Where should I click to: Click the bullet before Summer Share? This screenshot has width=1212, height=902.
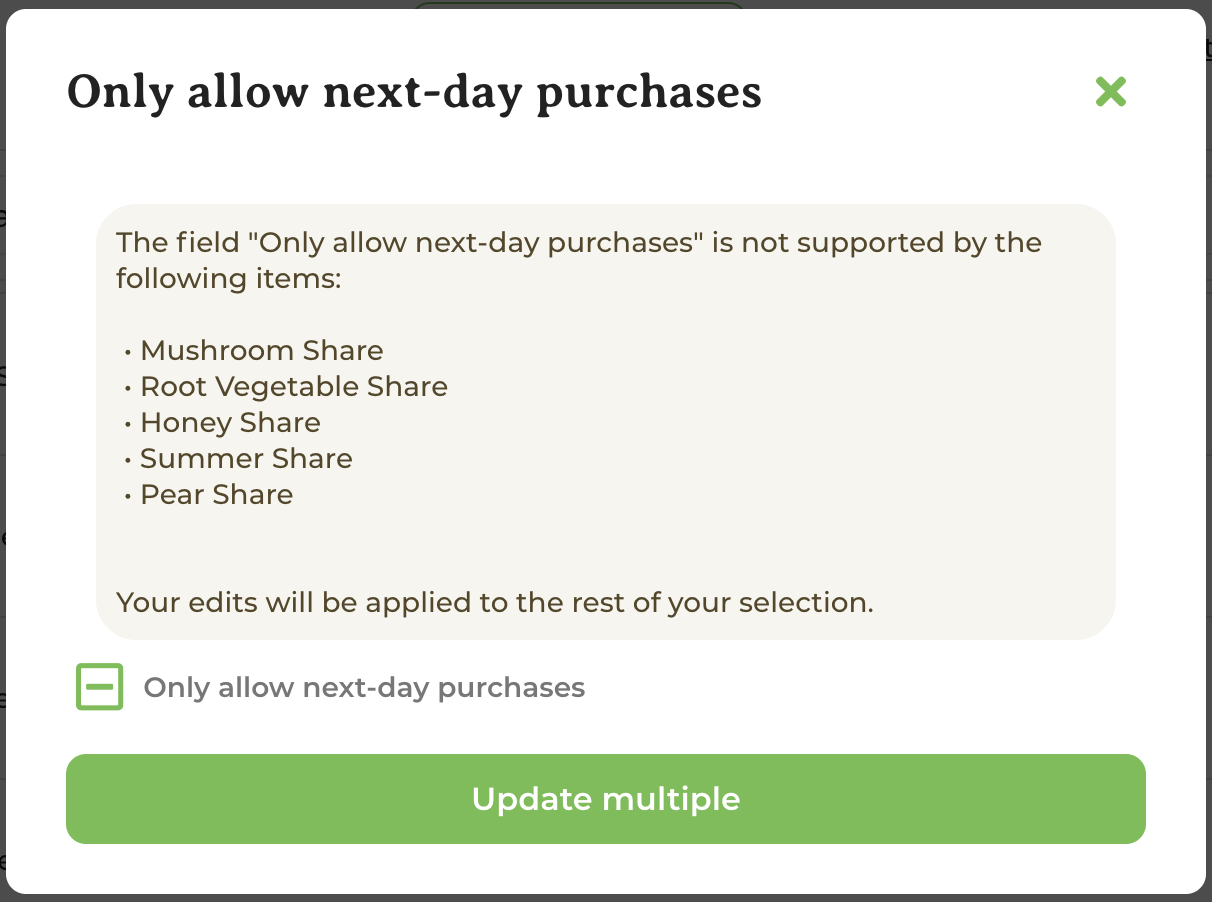point(129,460)
